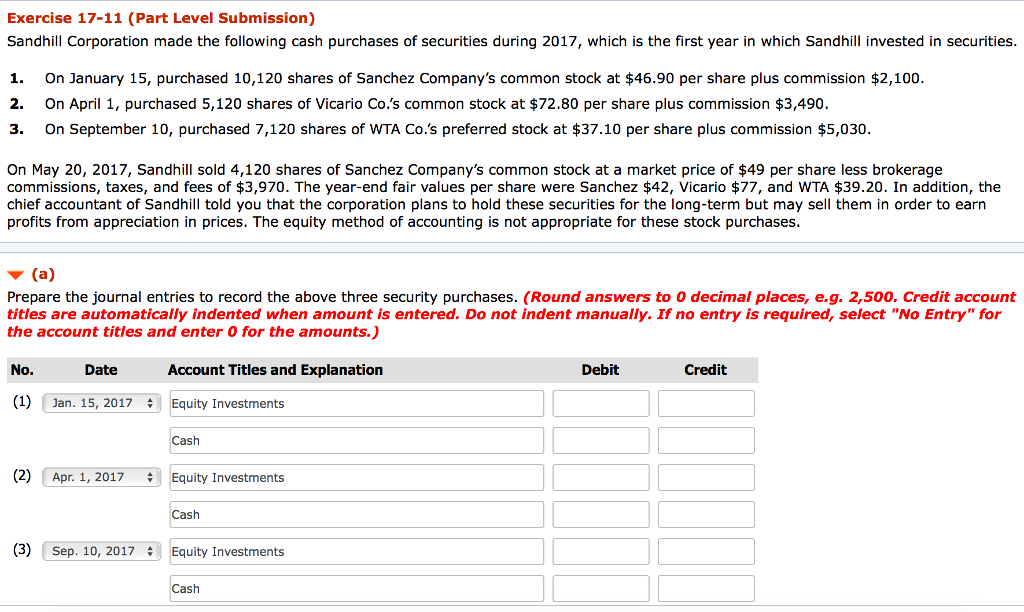
Task: Click the Apr. 1 Equity Investments account title field
Action: pos(356,477)
